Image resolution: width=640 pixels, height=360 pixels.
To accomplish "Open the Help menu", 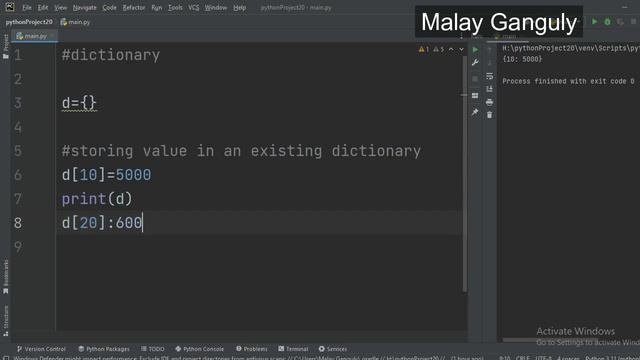I will 240,7.
